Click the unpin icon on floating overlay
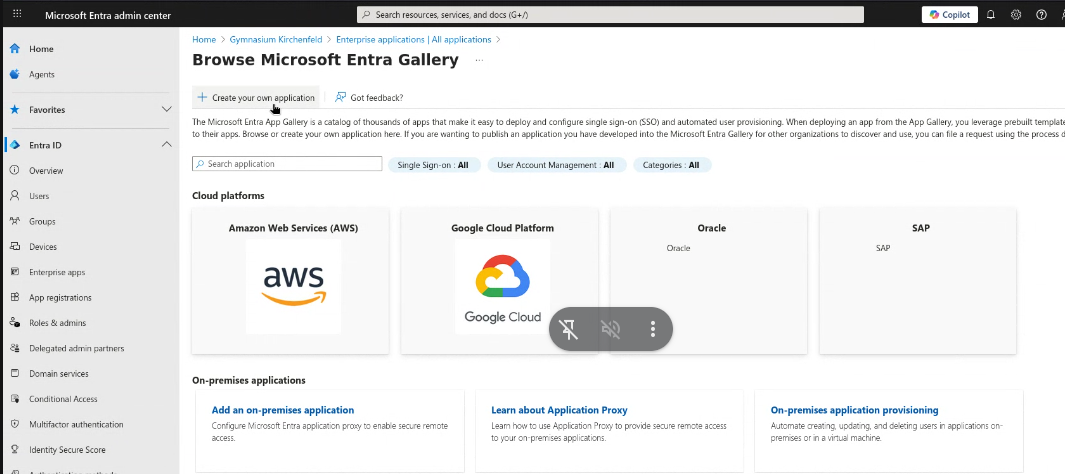The height and width of the screenshot is (474, 1065). [x=569, y=328]
